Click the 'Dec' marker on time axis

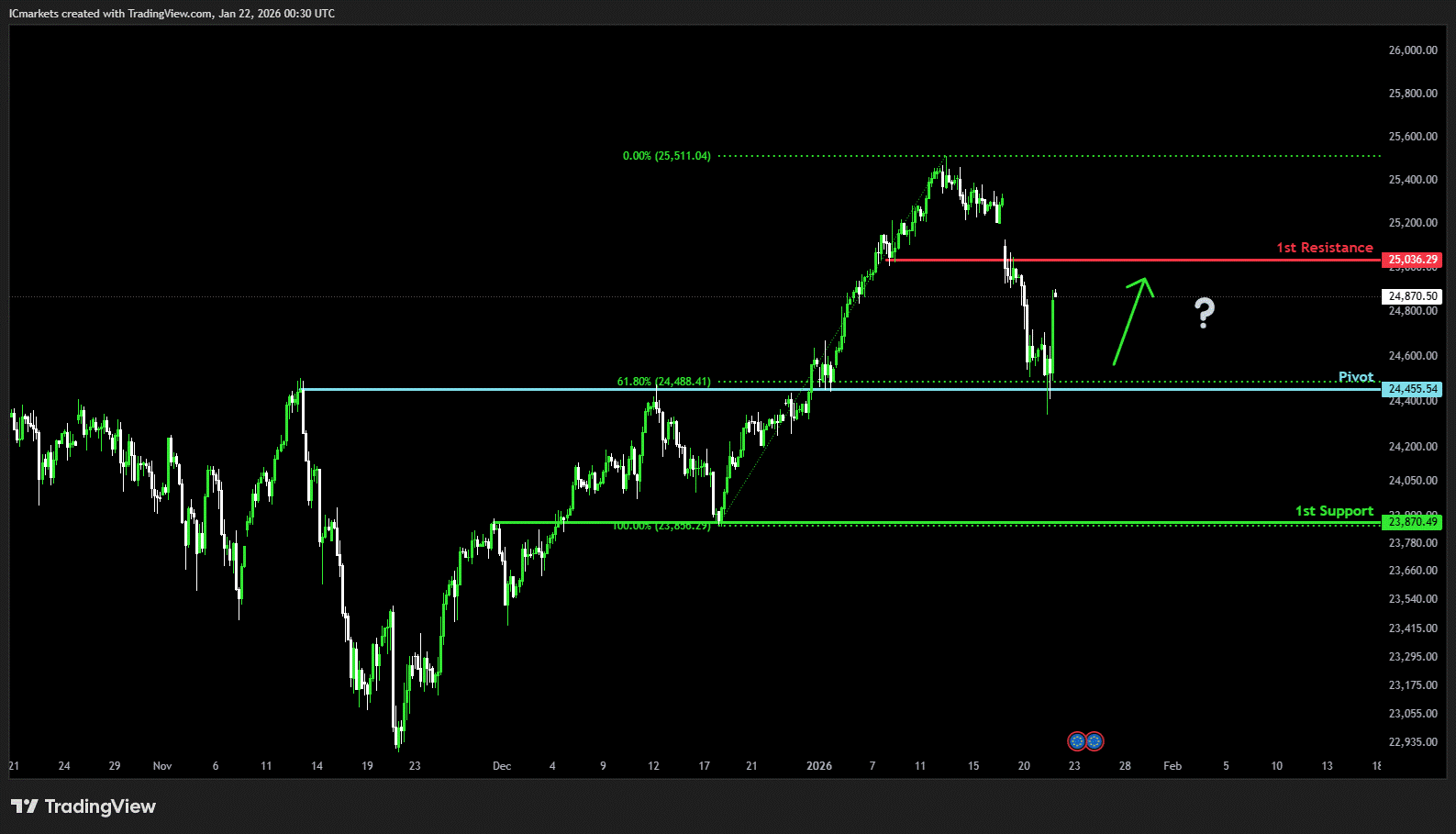tap(501, 766)
